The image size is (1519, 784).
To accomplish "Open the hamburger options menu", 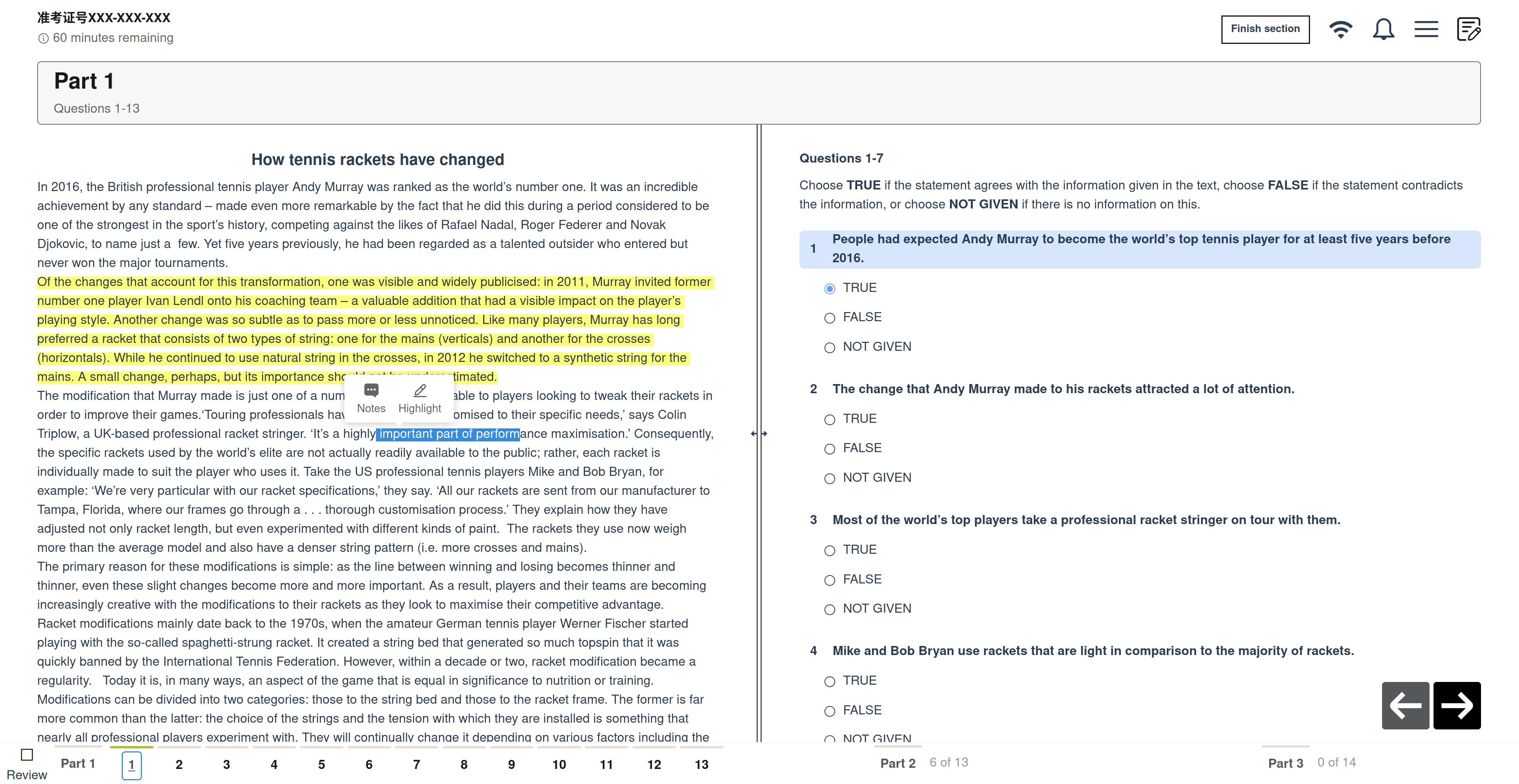I will [1426, 30].
